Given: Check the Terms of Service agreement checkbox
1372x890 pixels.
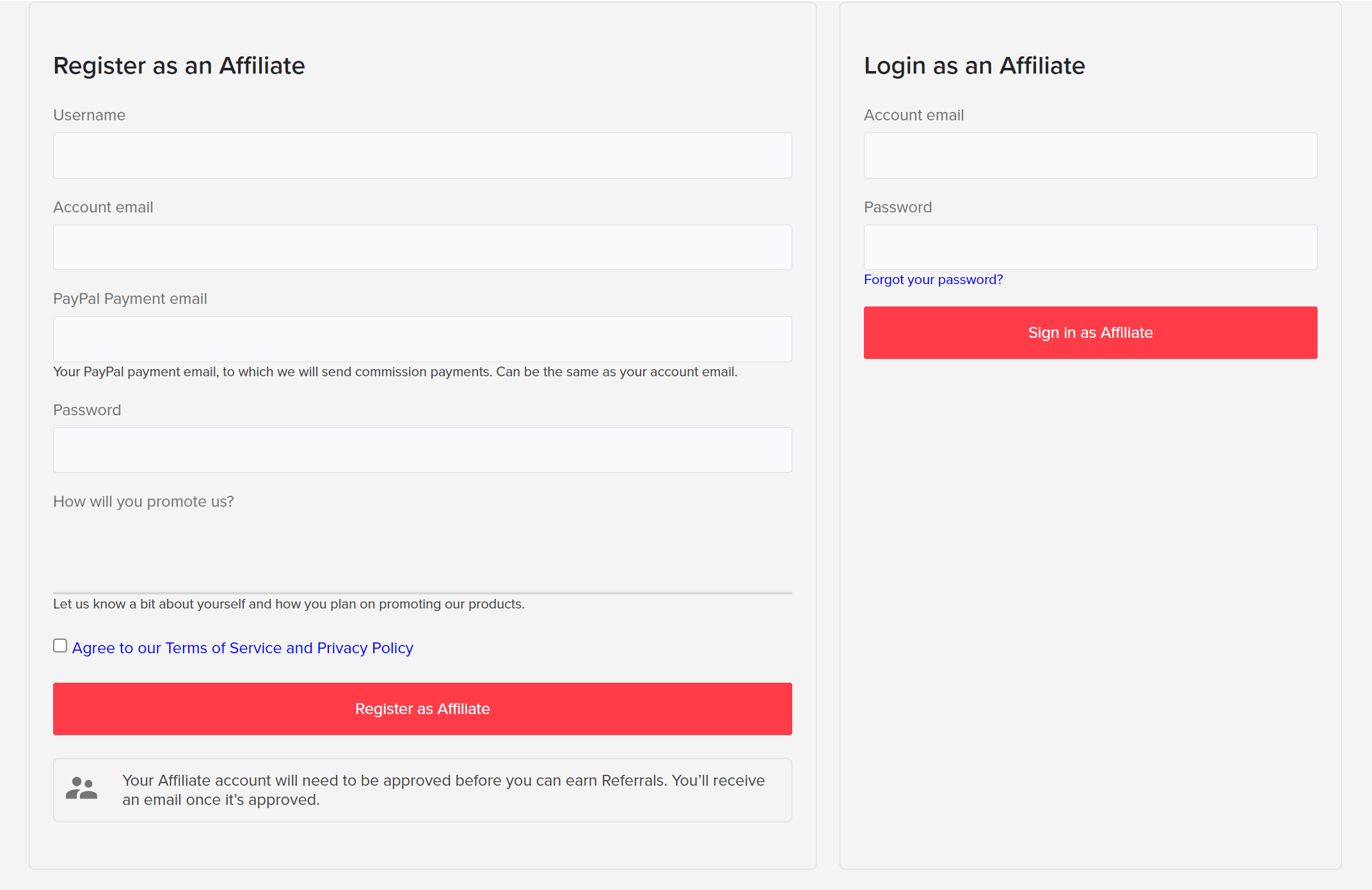Looking at the screenshot, I should 60,646.
